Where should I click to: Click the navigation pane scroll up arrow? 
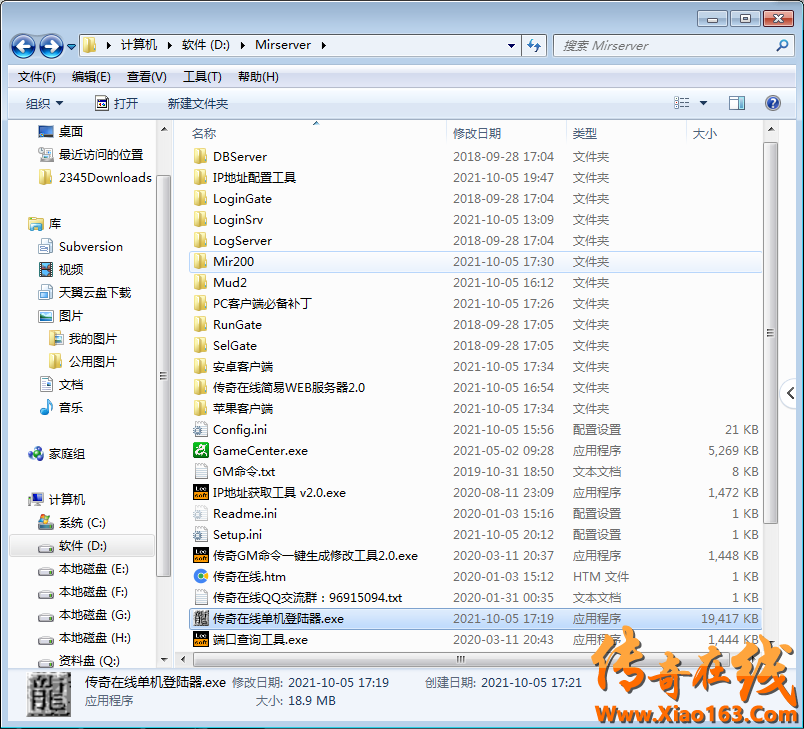point(164,130)
